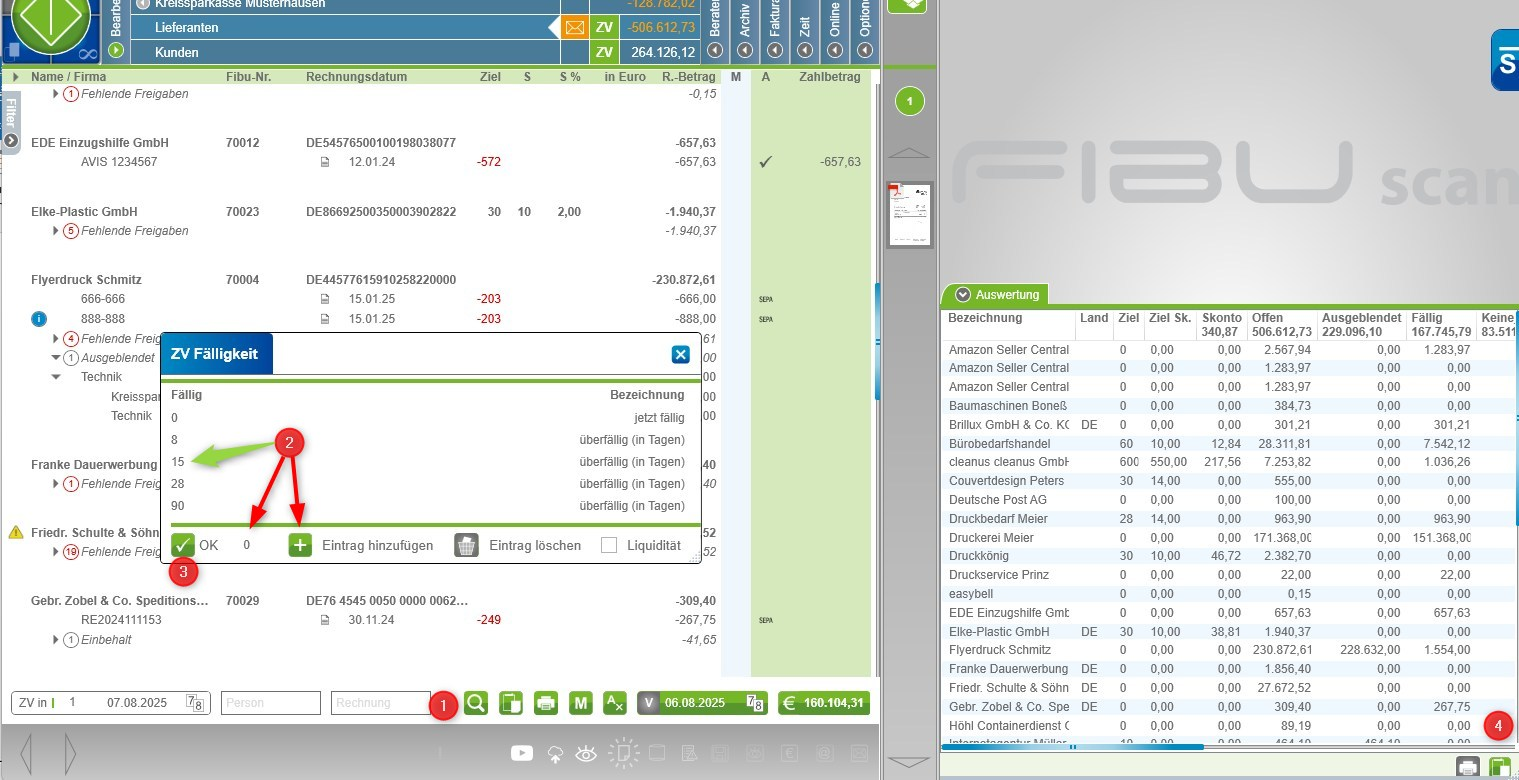Click the trash icon for Eintrag löschen
Viewport: 1519px width, 780px height.
467,545
